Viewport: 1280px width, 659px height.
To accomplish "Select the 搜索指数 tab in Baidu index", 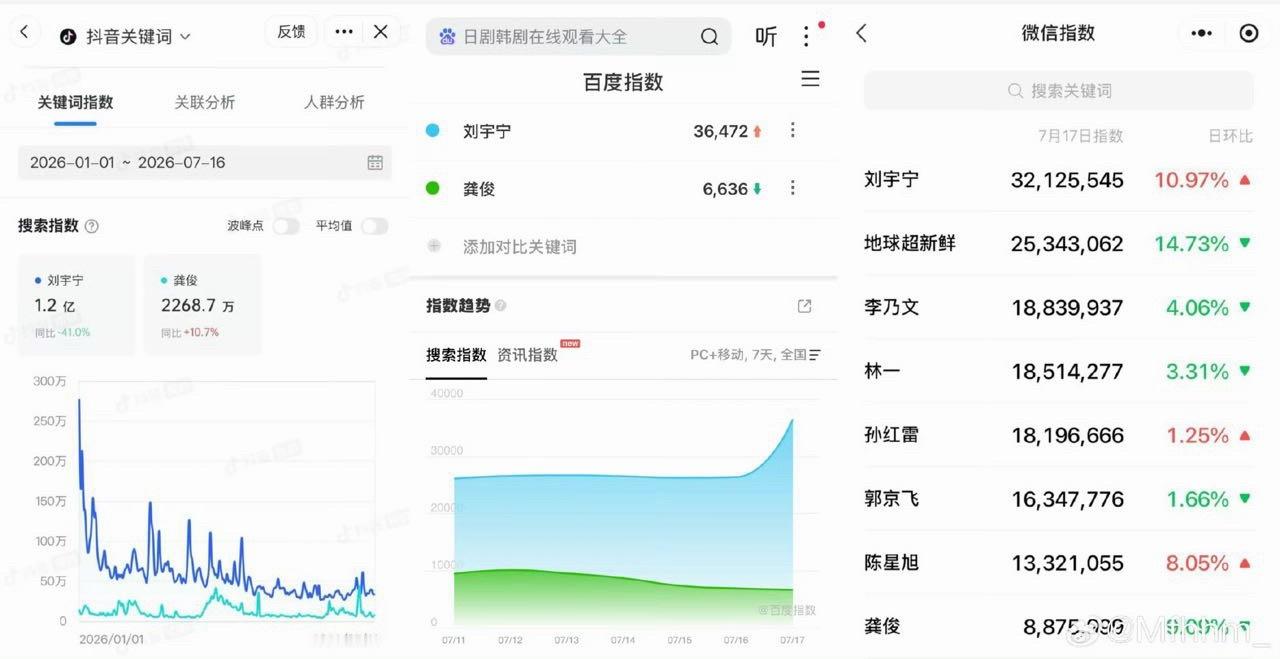I will (456, 355).
